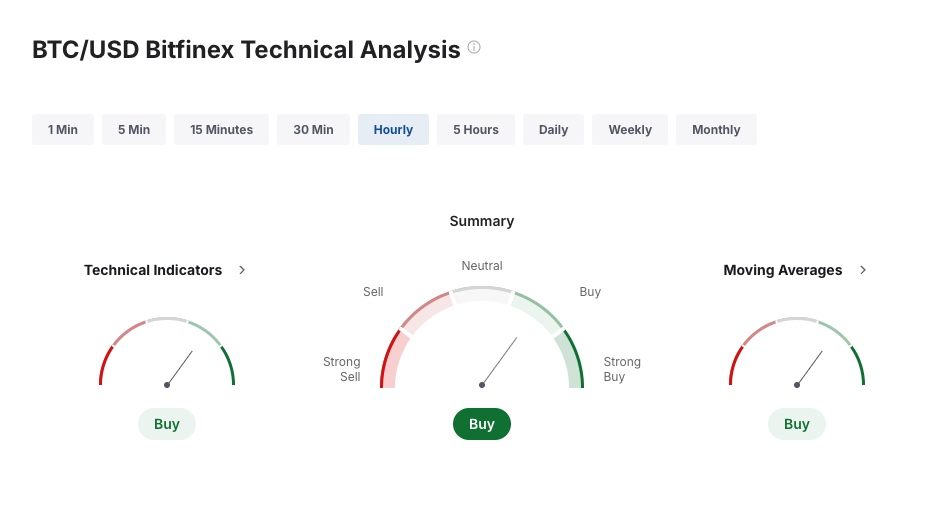Click Buy badge under Technical Indicators
The height and width of the screenshot is (522, 942).
click(x=167, y=424)
